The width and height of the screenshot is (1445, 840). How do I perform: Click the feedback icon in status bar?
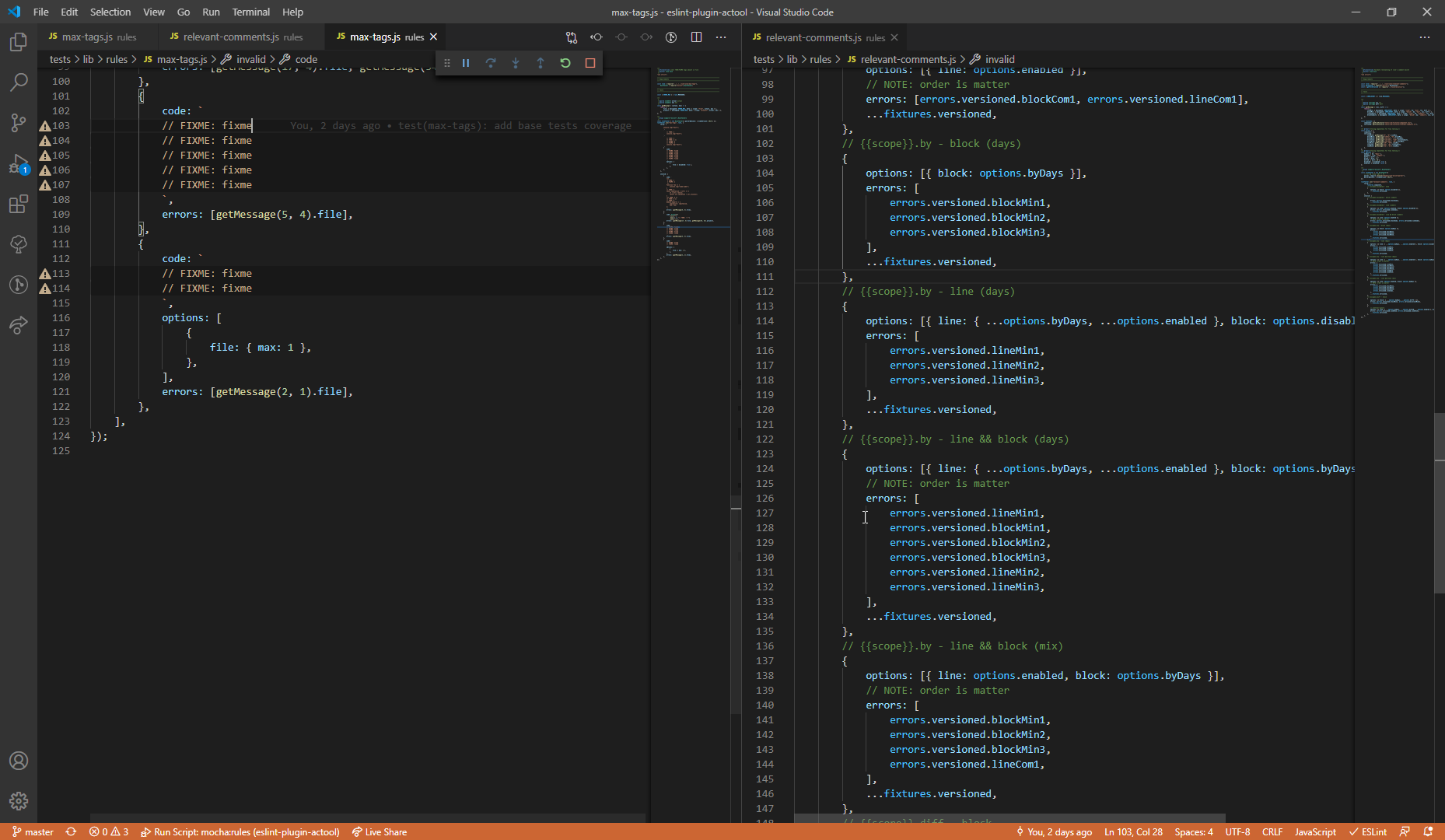click(1405, 831)
